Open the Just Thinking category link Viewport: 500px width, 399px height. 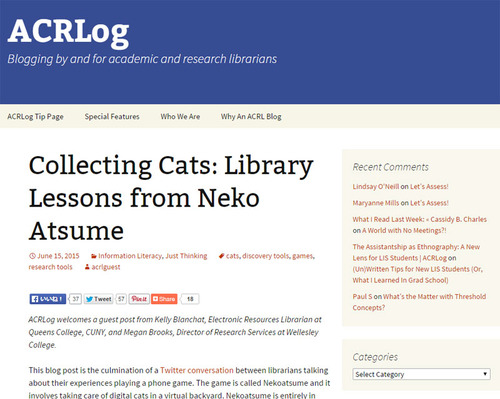pos(186,256)
